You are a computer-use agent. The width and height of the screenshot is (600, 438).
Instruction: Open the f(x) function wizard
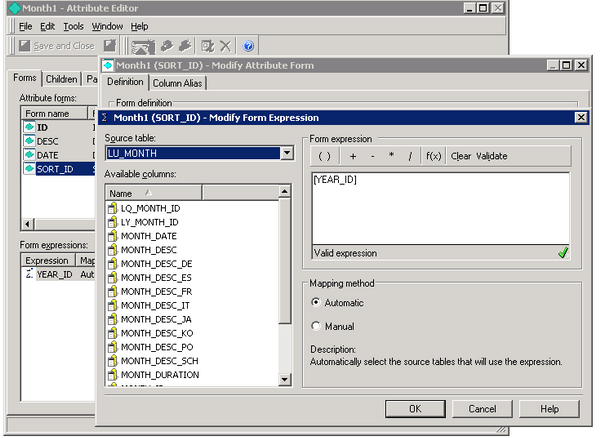click(x=434, y=156)
